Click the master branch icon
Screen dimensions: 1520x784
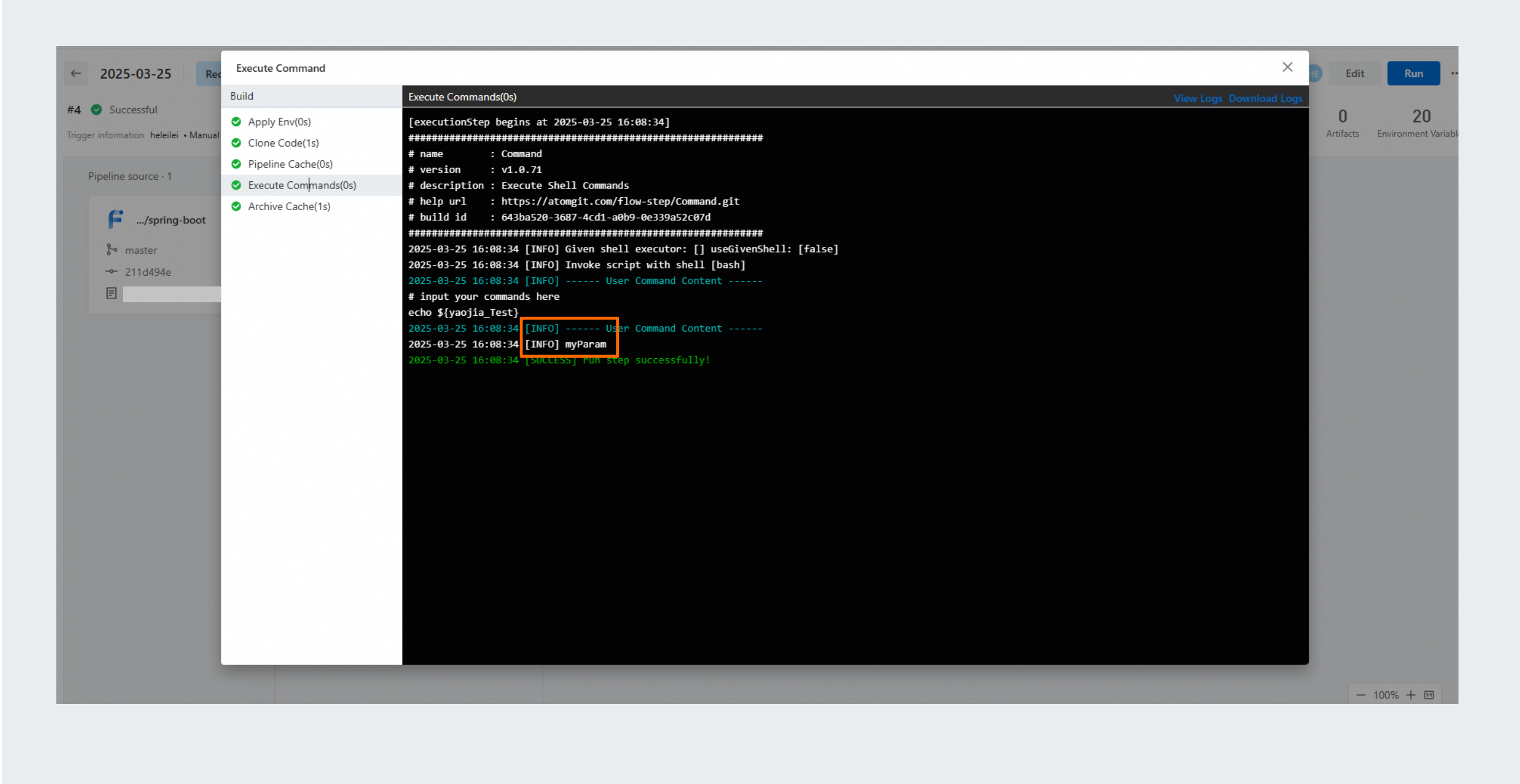coord(112,250)
